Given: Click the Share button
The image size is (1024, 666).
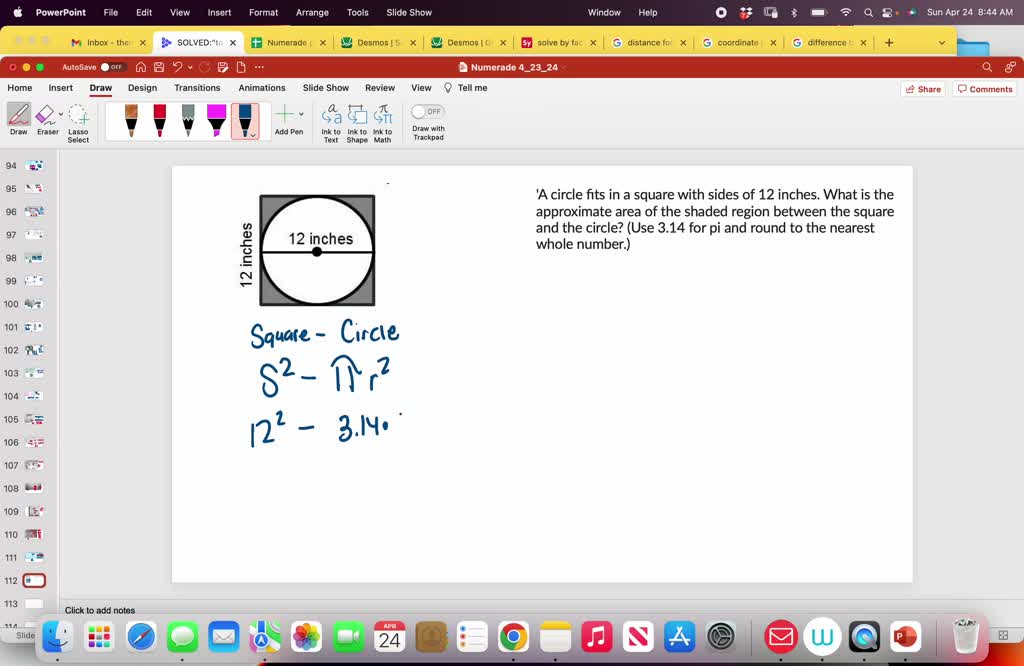Looking at the screenshot, I should [x=922, y=89].
